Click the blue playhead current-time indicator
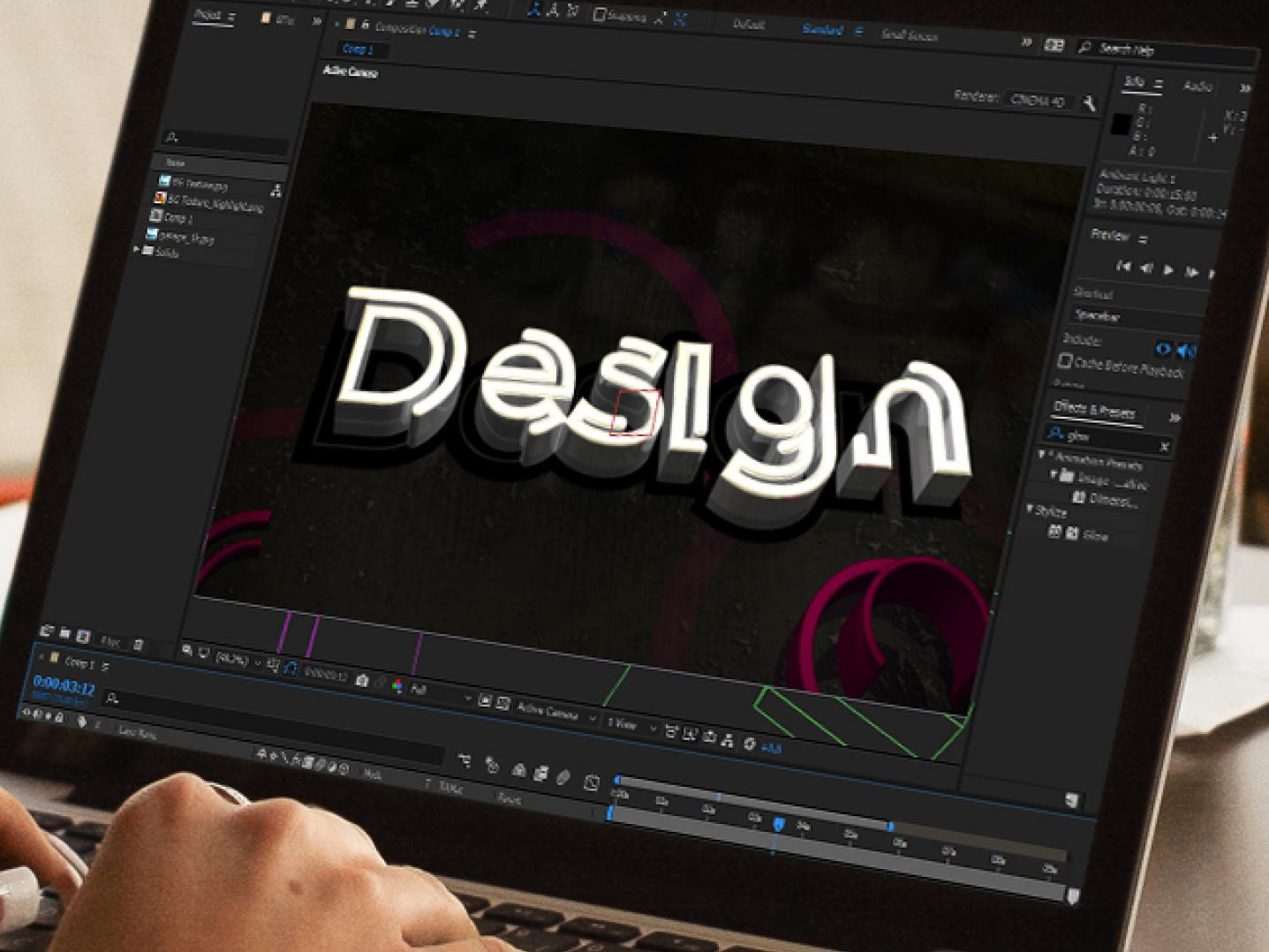This screenshot has width=1269, height=952. [778, 824]
